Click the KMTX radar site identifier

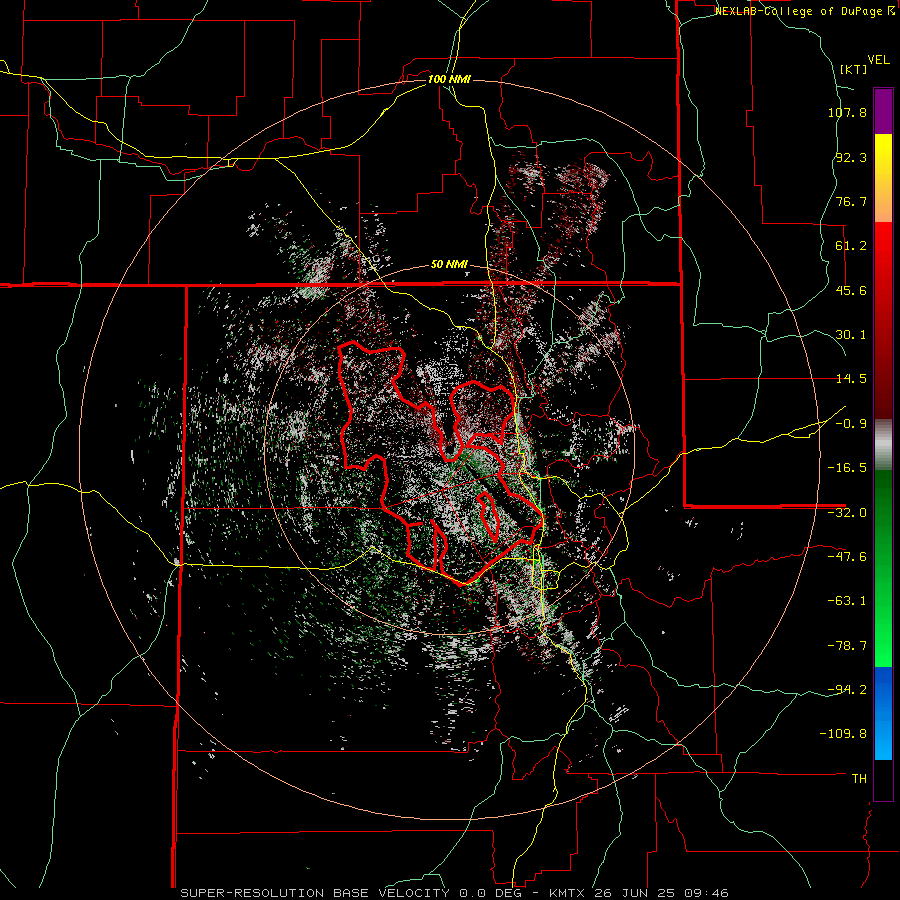coord(568,893)
